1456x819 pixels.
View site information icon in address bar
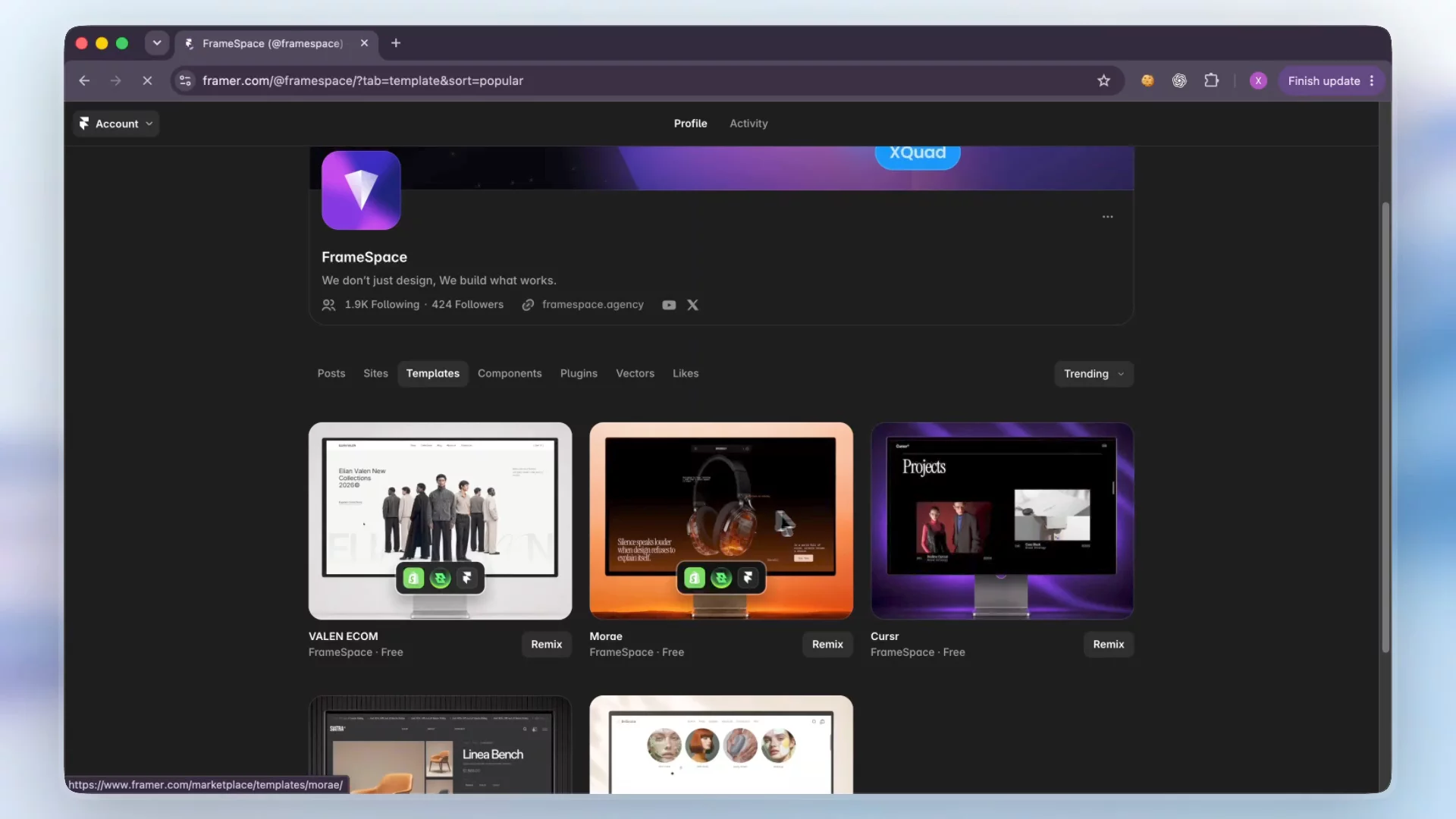185,80
